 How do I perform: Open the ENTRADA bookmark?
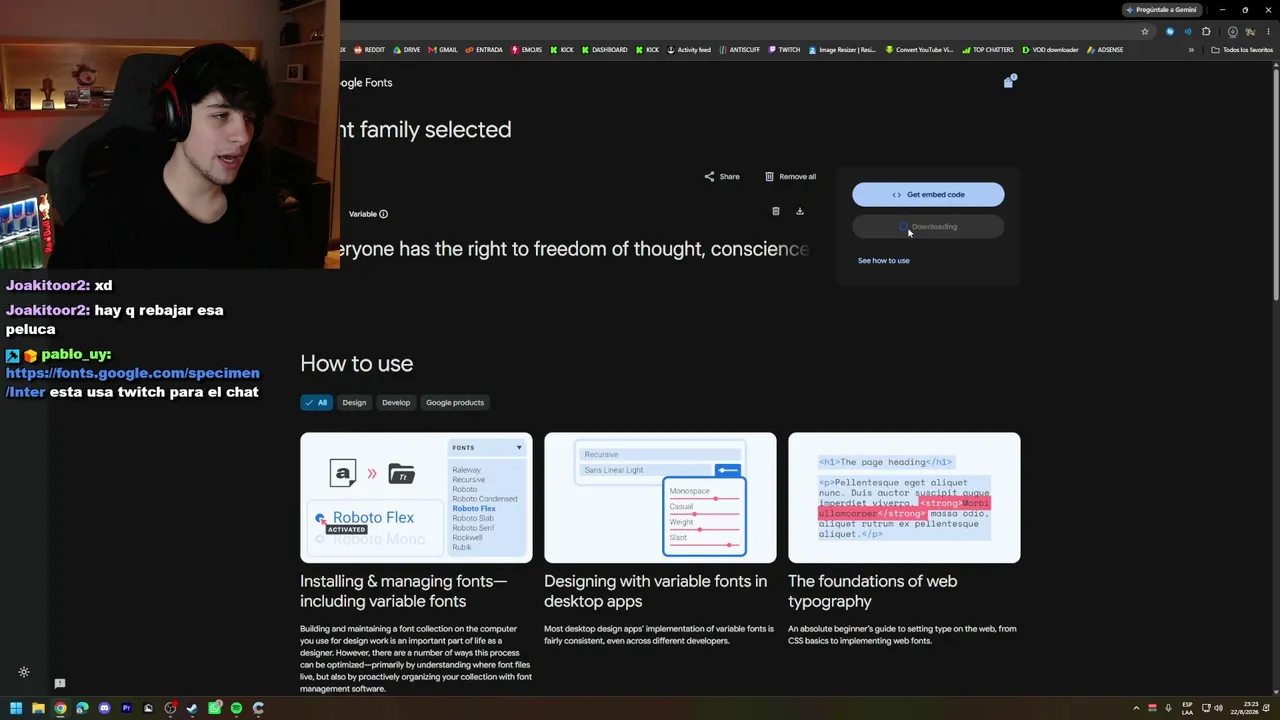[x=484, y=50]
